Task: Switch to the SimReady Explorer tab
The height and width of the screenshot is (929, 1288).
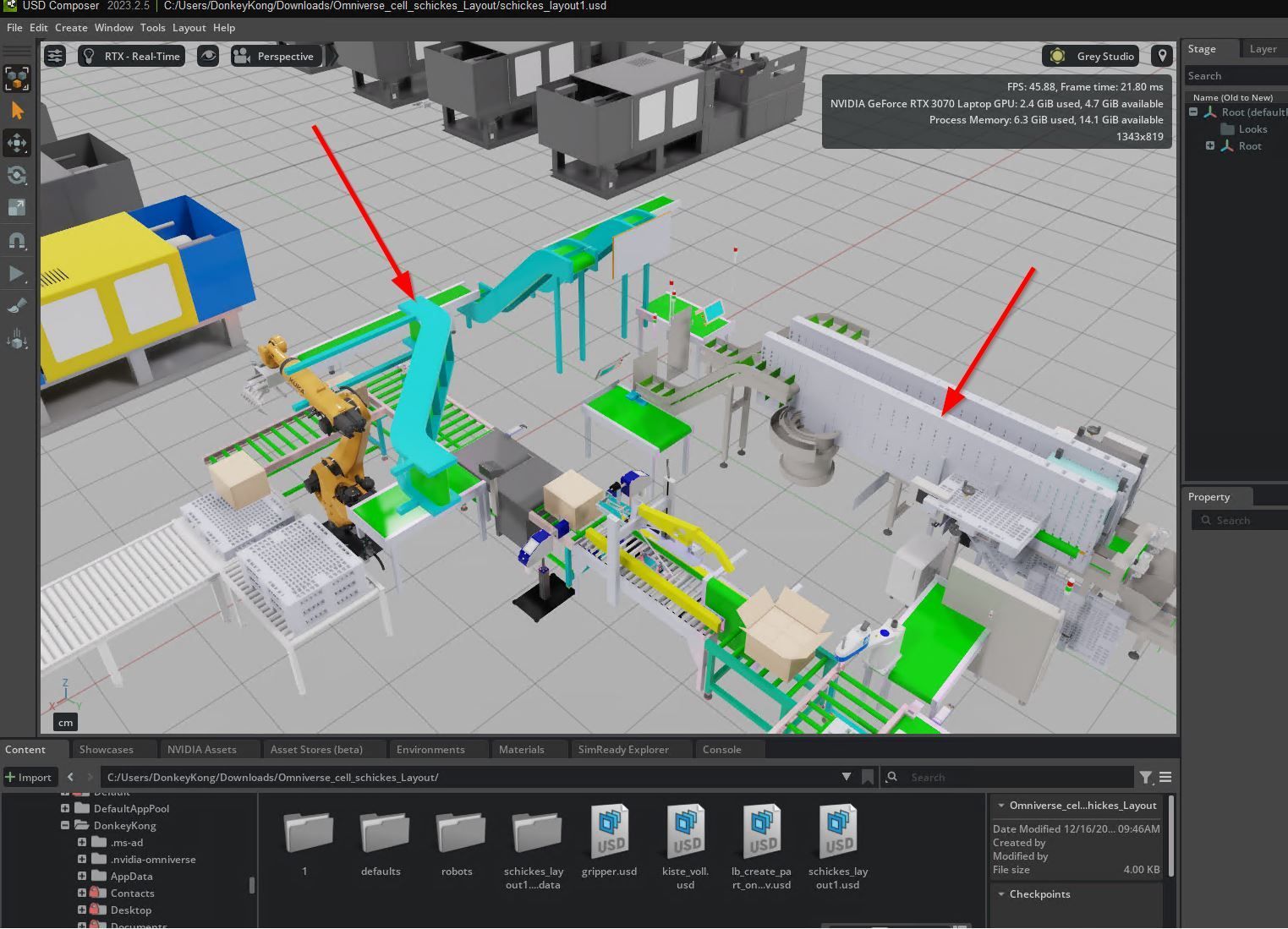Action: tap(632, 750)
